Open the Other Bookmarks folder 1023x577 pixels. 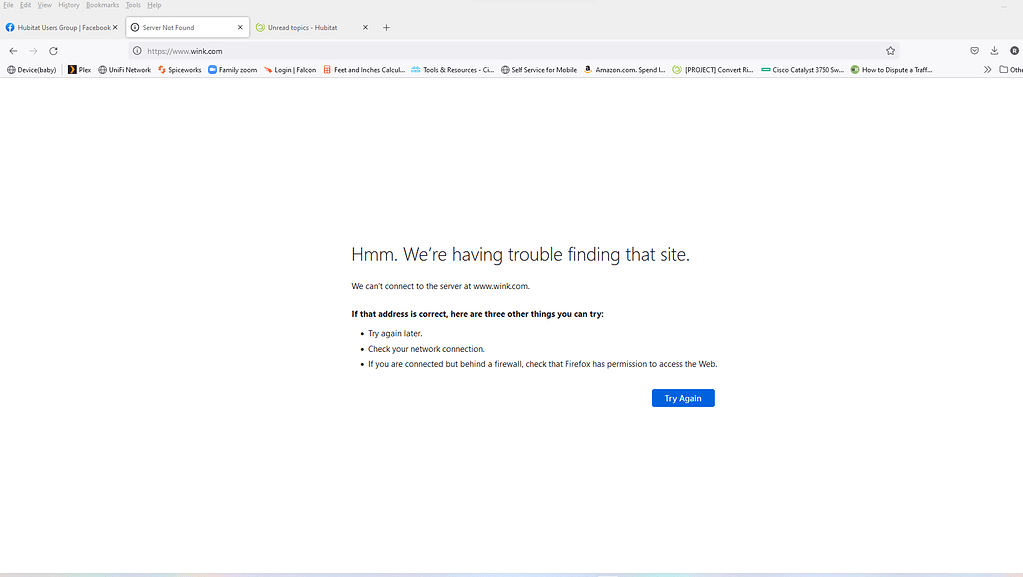1011,70
